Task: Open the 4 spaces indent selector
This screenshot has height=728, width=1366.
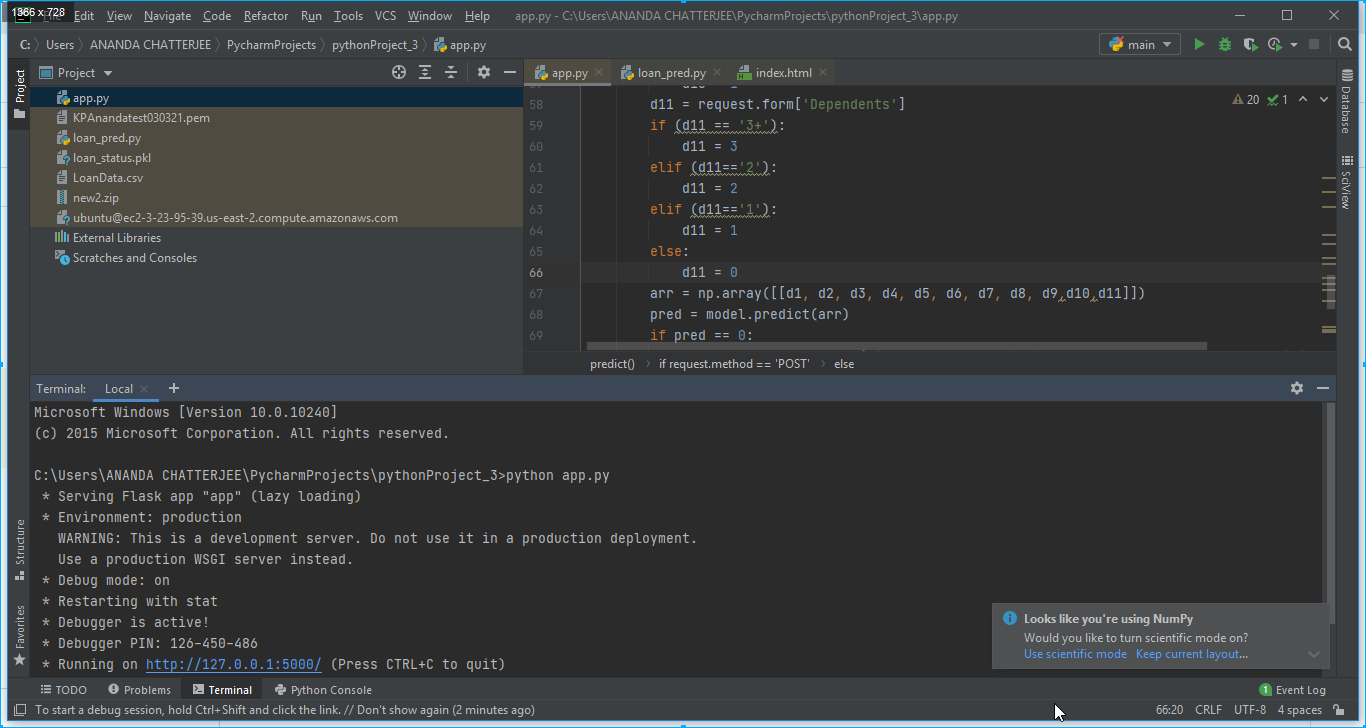Action: coord(1299,710)
